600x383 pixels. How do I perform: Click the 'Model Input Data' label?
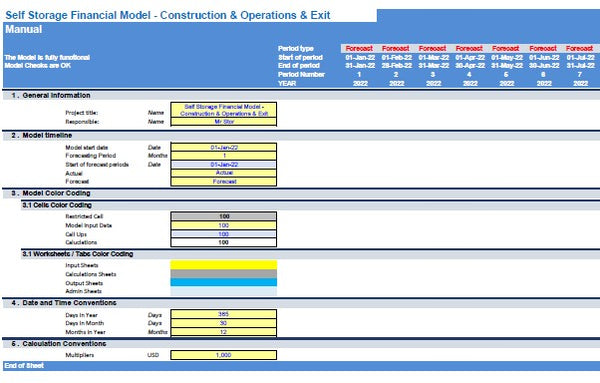88,226
